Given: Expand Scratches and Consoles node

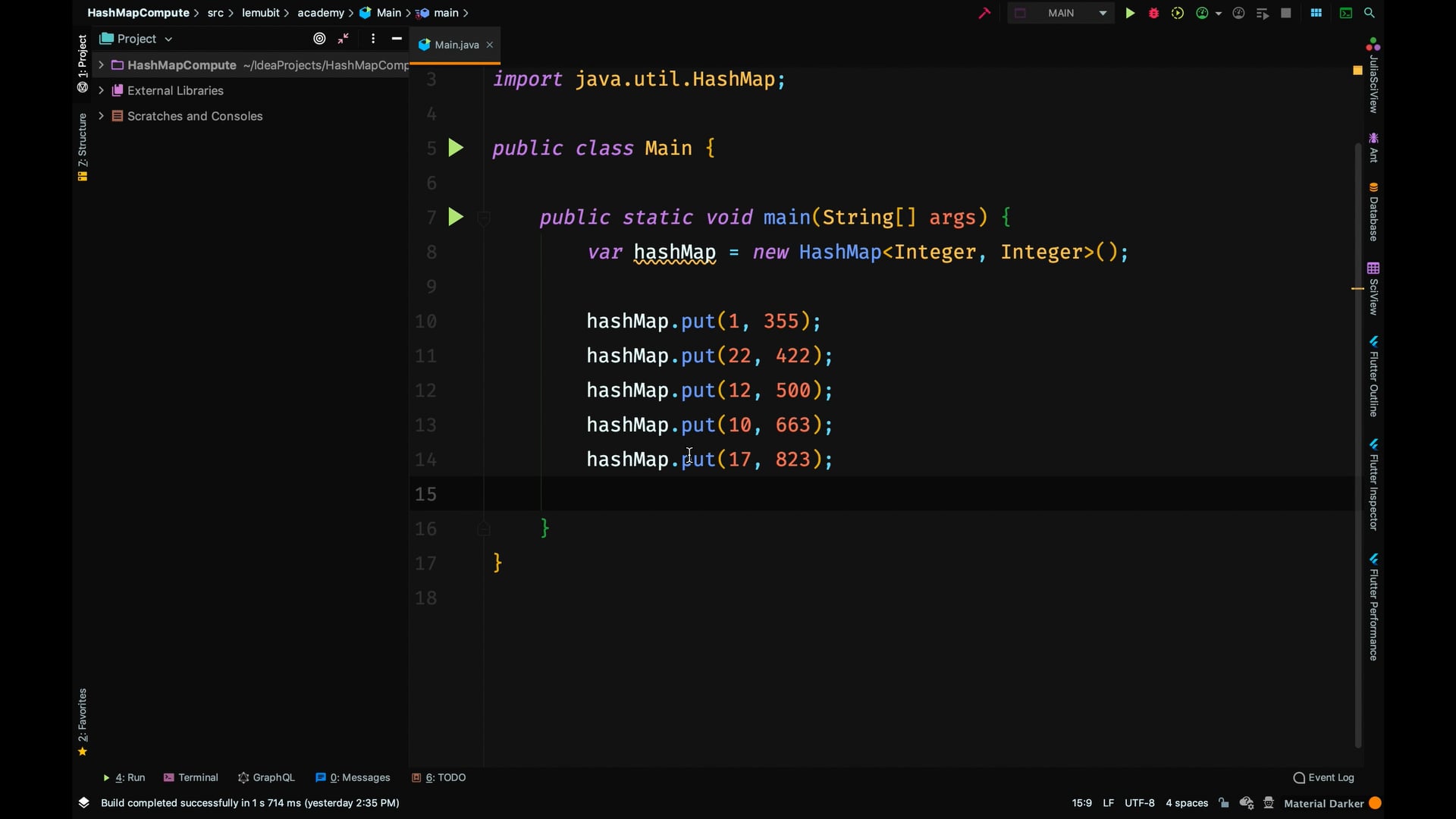Looking at the screenshot, I should [101, 116].
